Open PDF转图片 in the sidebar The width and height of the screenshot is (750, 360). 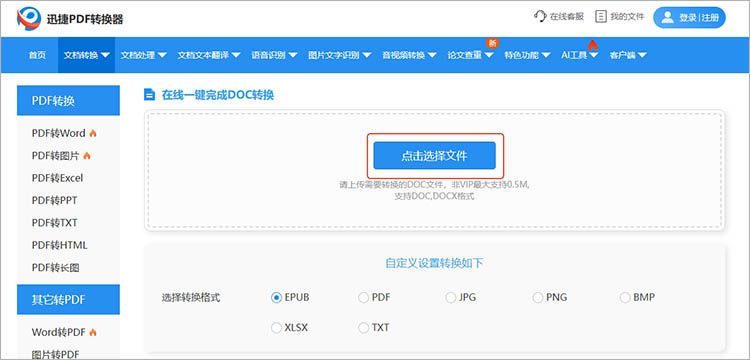point(55,156)
